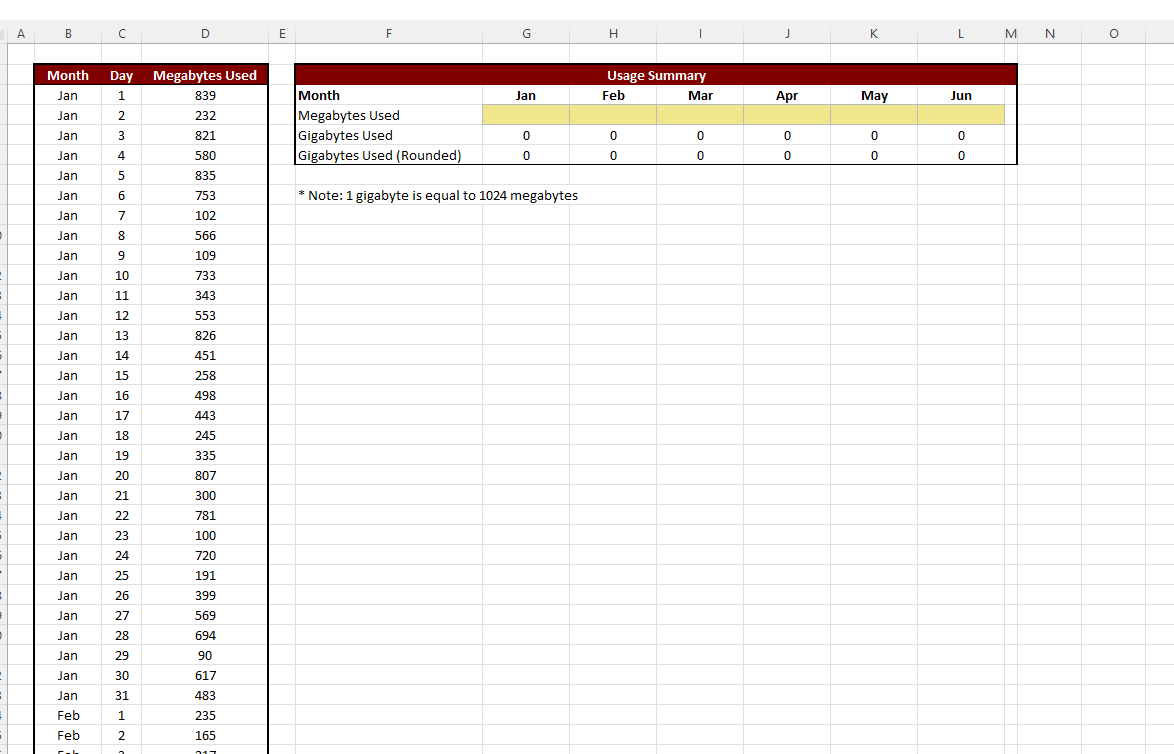Select column D header
Image resolution: width=1174 pixels, height=754 pixels.
click(x=205, y=34)
